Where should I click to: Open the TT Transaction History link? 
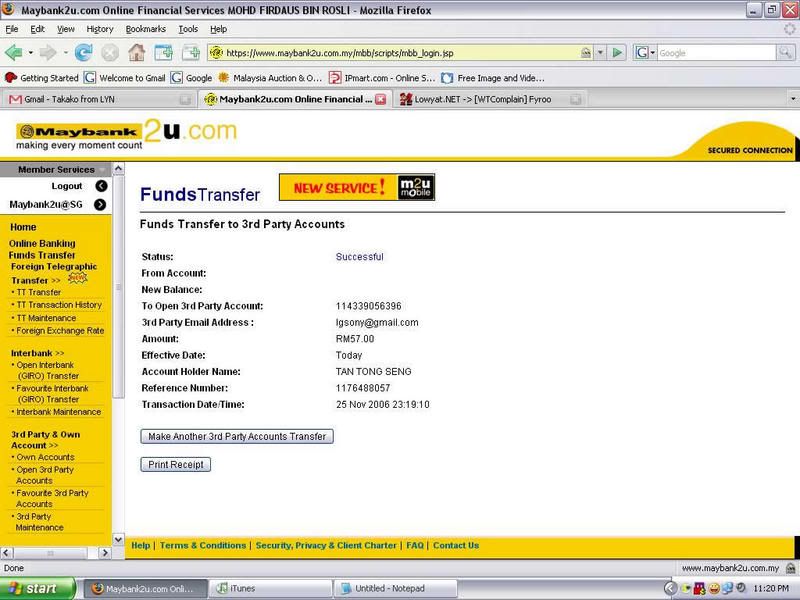(x=58, y=305)
